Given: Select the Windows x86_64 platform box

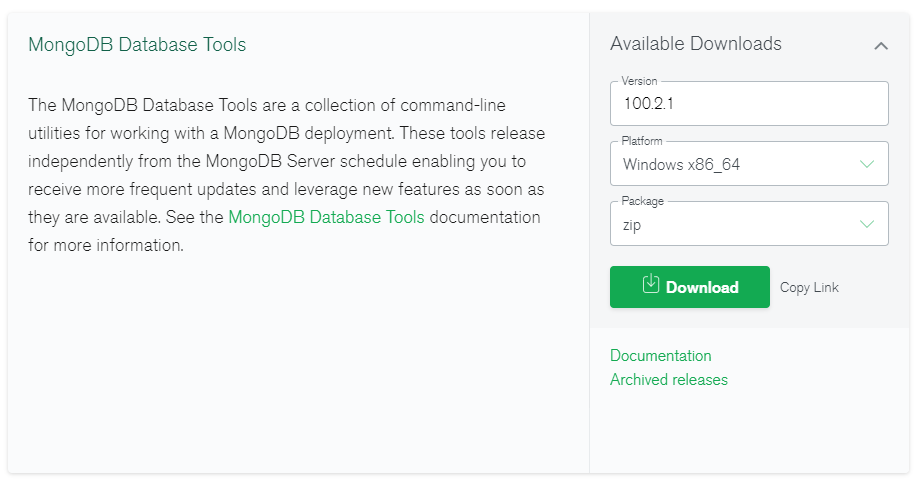Looking at the screenshot, I should click(749, 164).
